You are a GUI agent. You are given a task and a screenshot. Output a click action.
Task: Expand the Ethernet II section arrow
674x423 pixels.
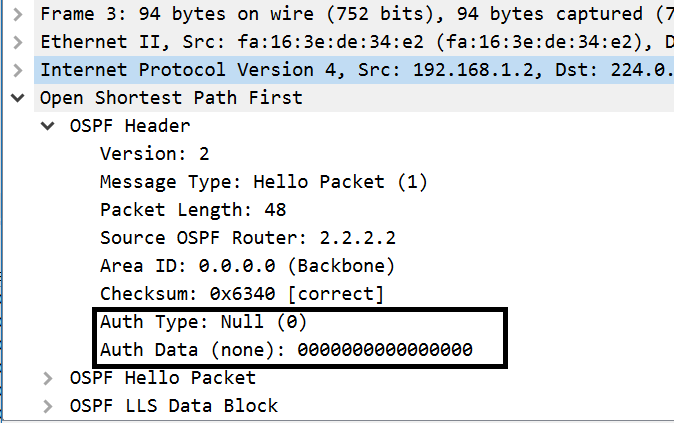tap(17, 42)
